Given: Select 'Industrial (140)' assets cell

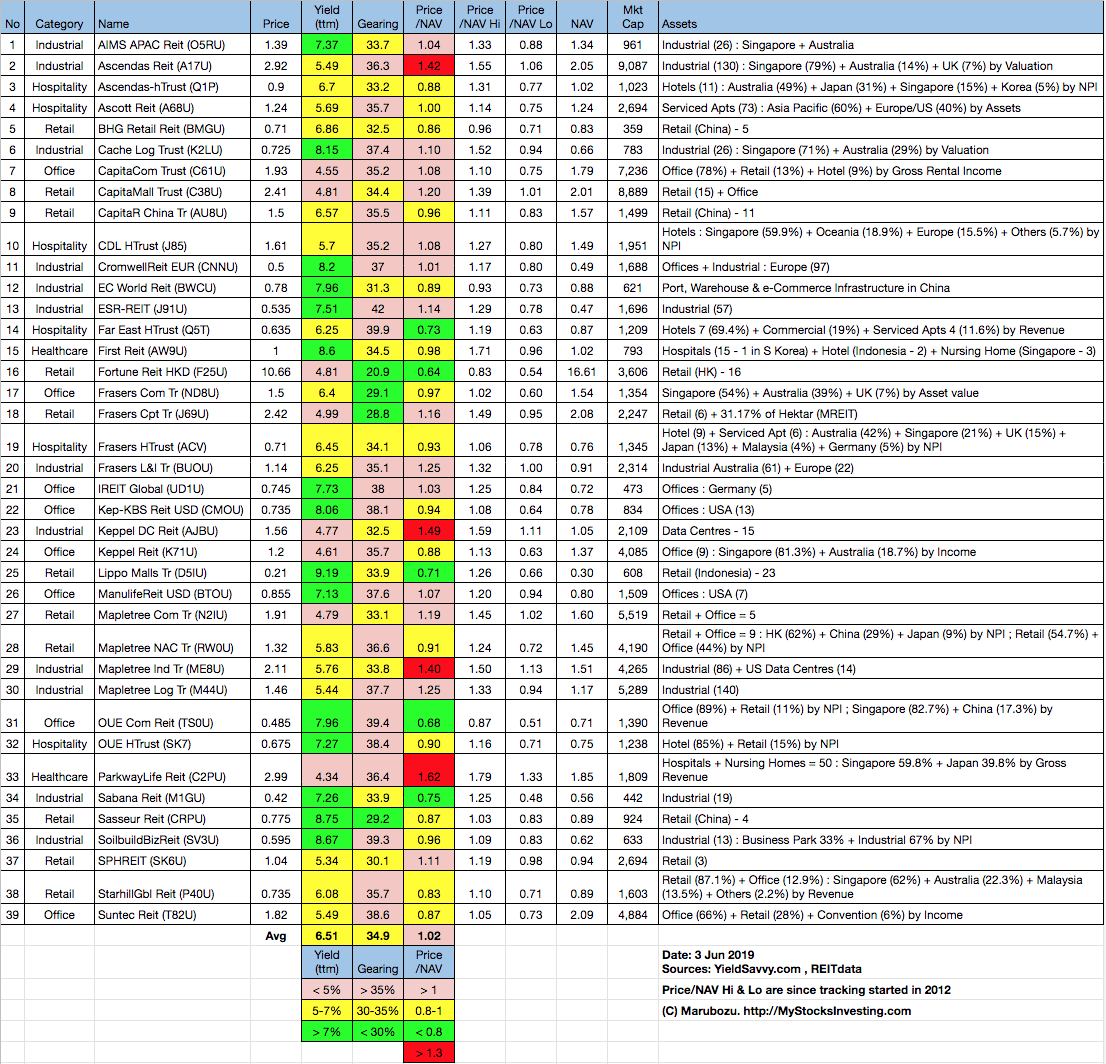Looking at the screenshot, I should (881, 690).
